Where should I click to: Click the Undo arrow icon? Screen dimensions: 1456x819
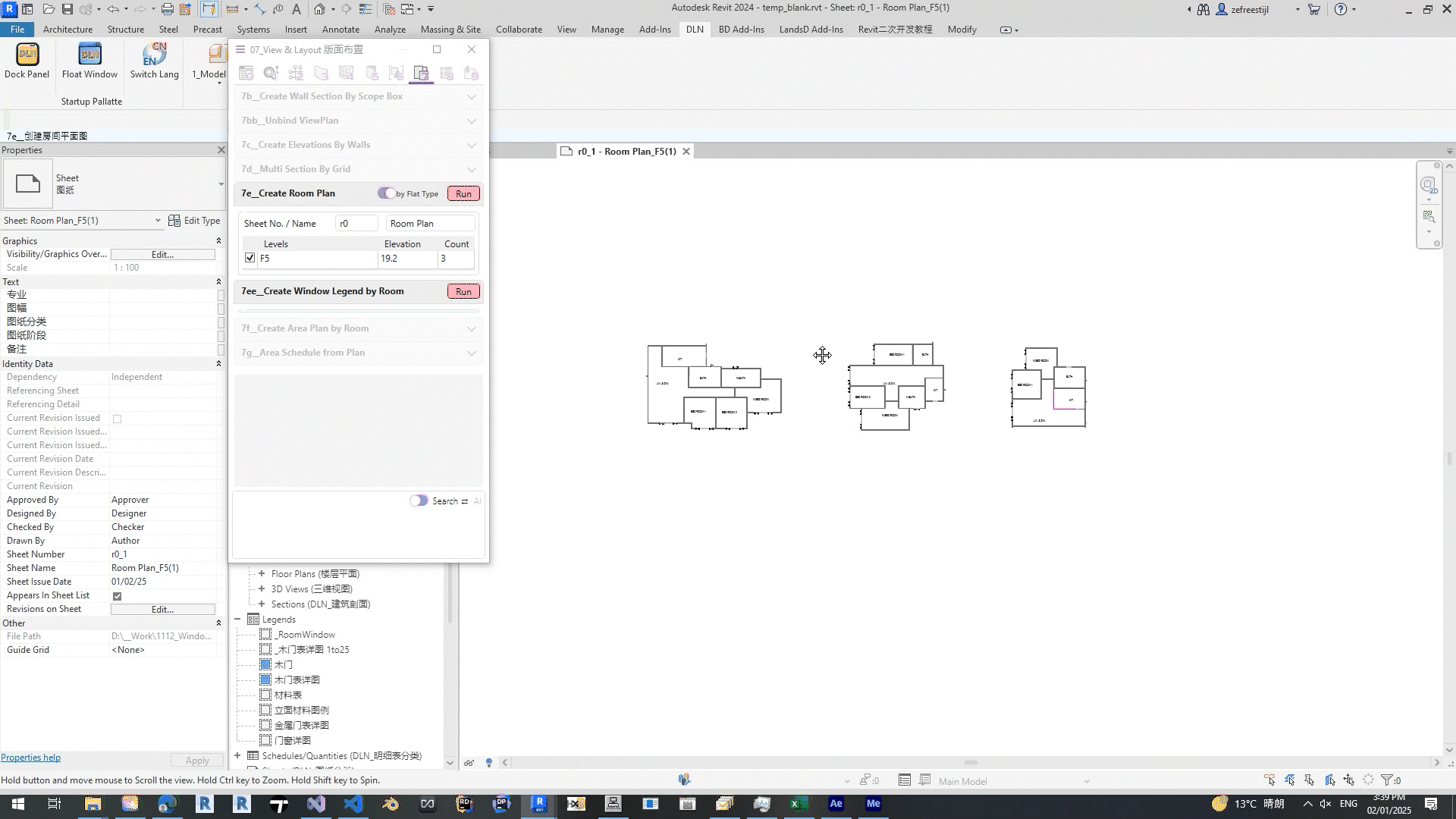pos(113,9)
